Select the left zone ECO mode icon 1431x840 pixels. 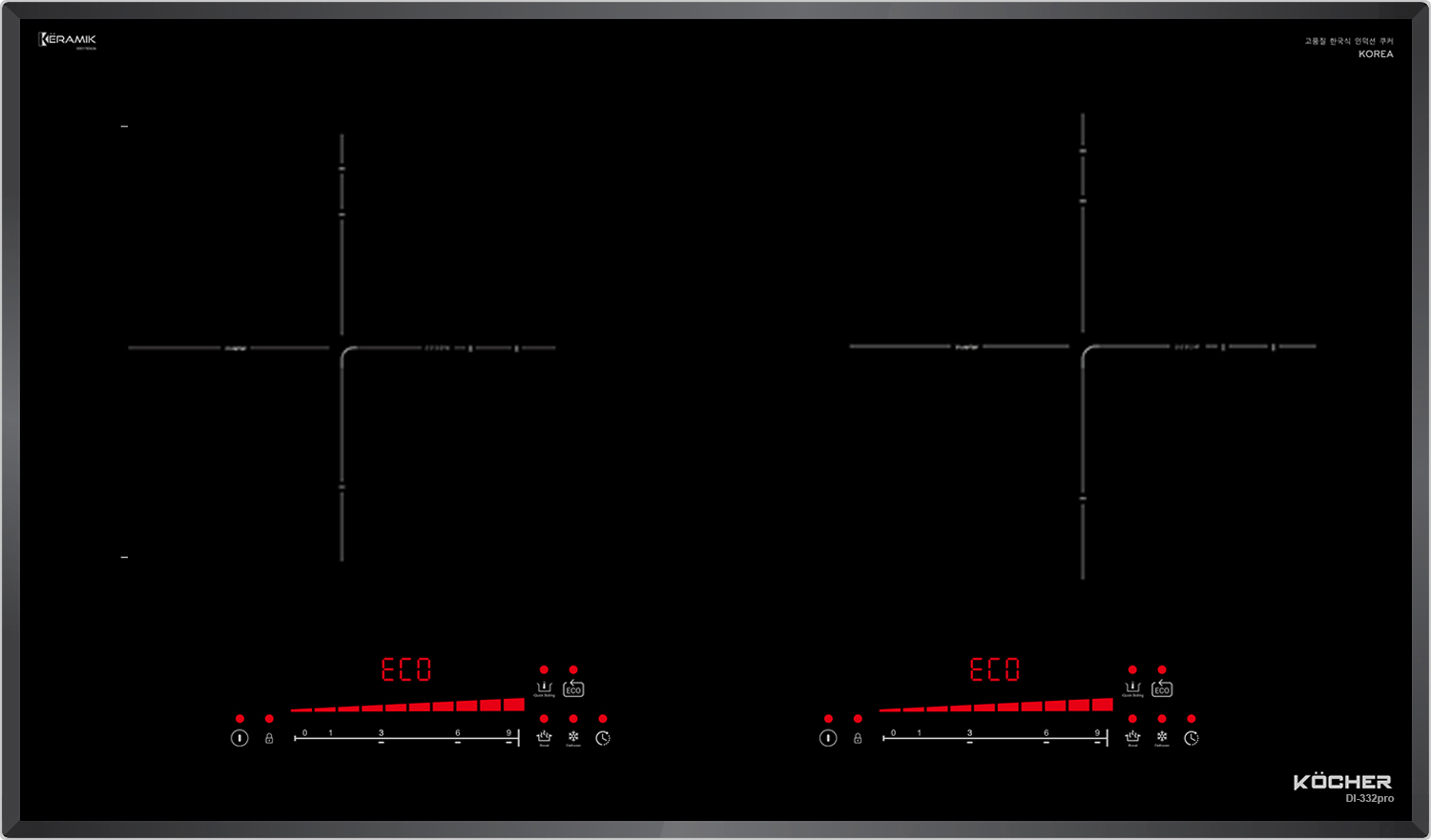[x=573, y=688]
